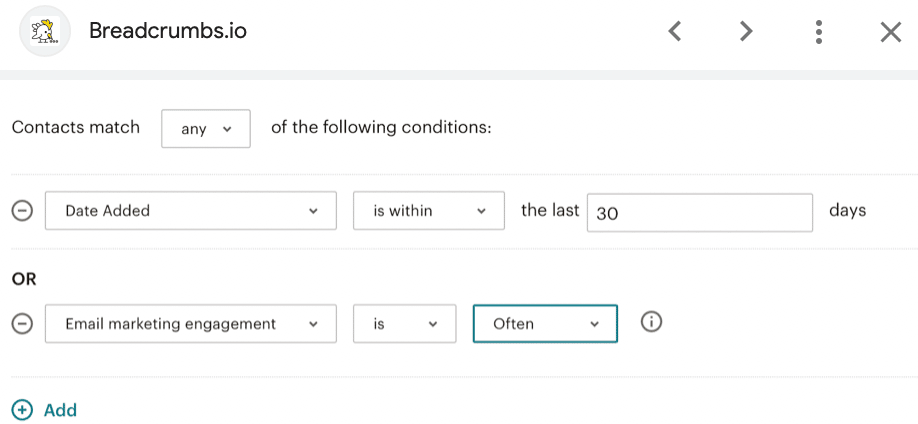The width and height of the screenshot is (918, 424).
Task: Close the panel with the X icon
Action: (890, 32)
